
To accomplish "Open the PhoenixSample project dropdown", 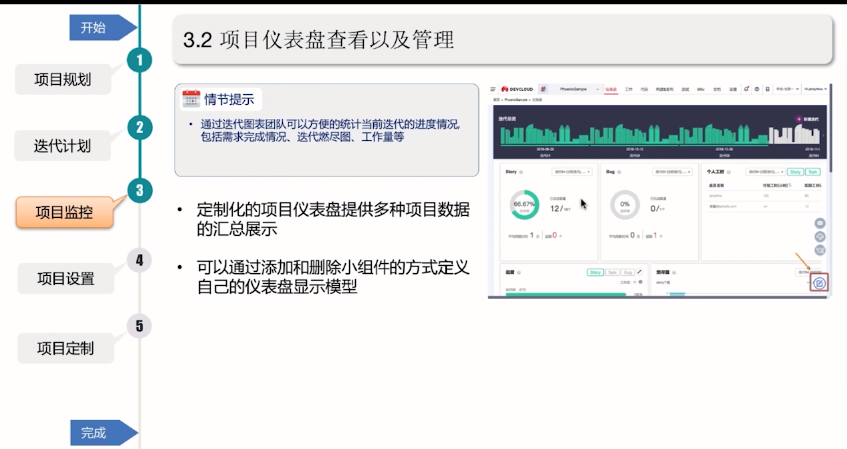I will (577, 89).
